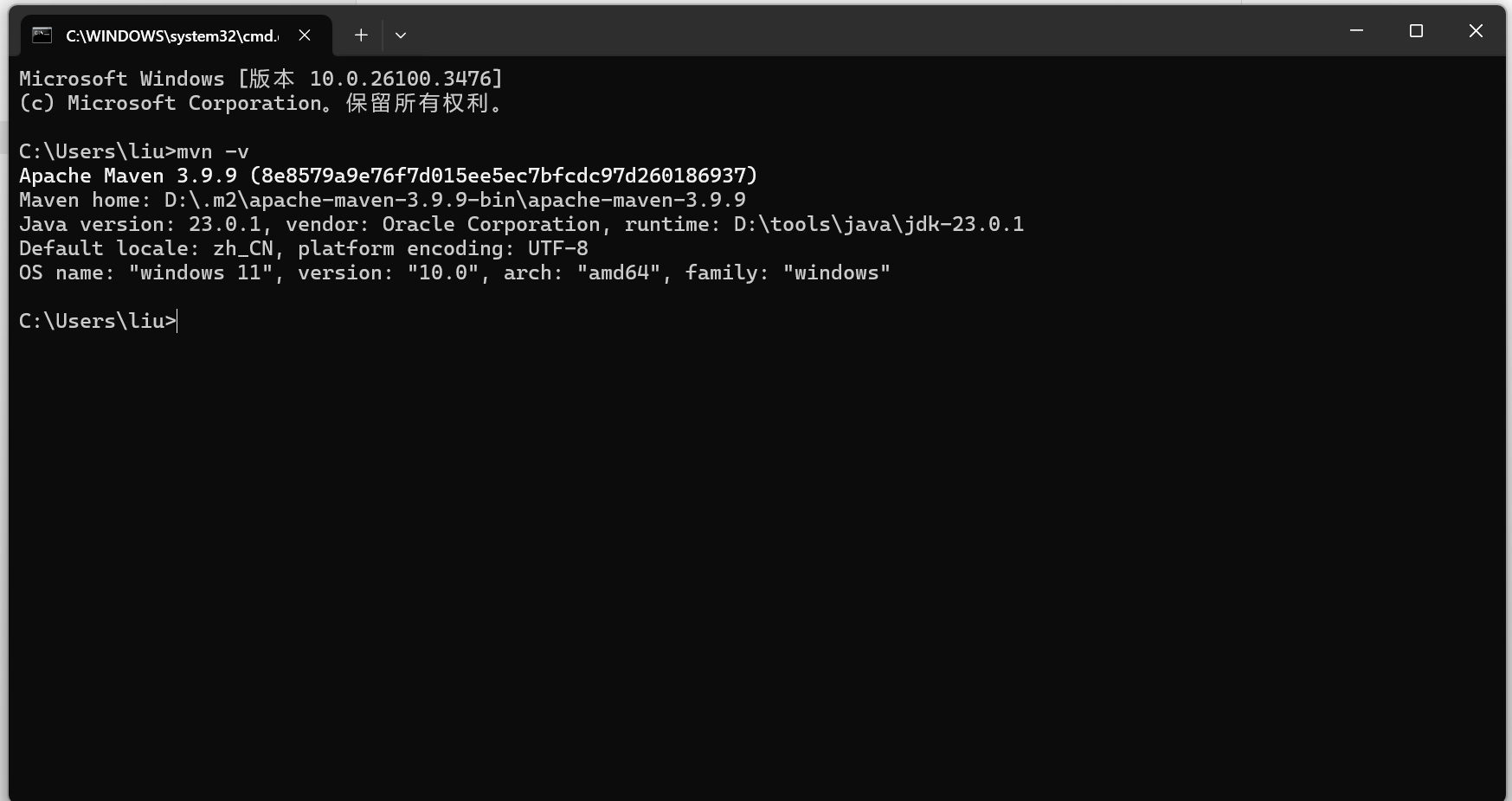Click the Microsoft Corporation copyright line
Viewport: 1512px width, 801px height.
click(x=261, y=103)
